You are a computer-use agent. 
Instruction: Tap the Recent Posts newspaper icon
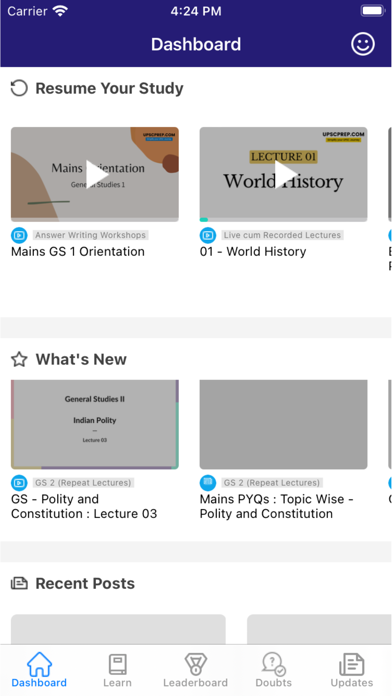[19, 583]
